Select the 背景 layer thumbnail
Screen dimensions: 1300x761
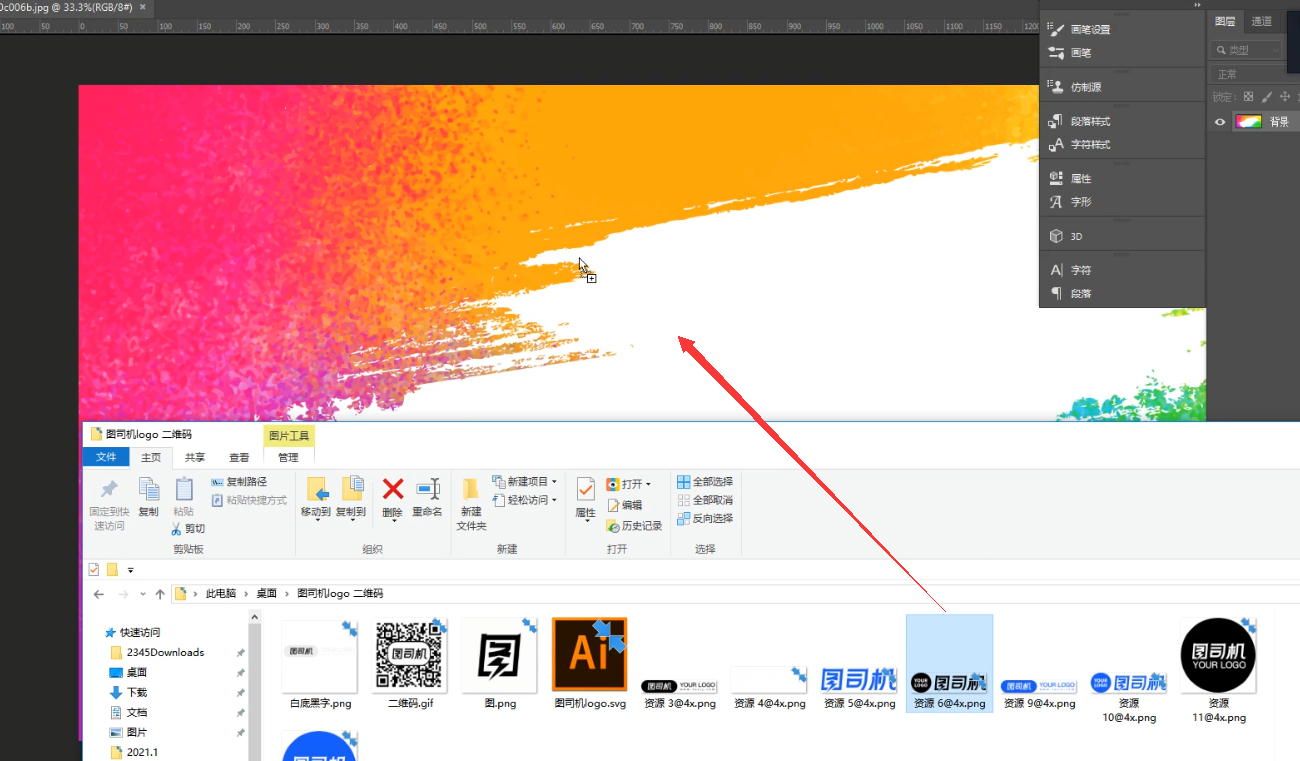[1248, 122]
